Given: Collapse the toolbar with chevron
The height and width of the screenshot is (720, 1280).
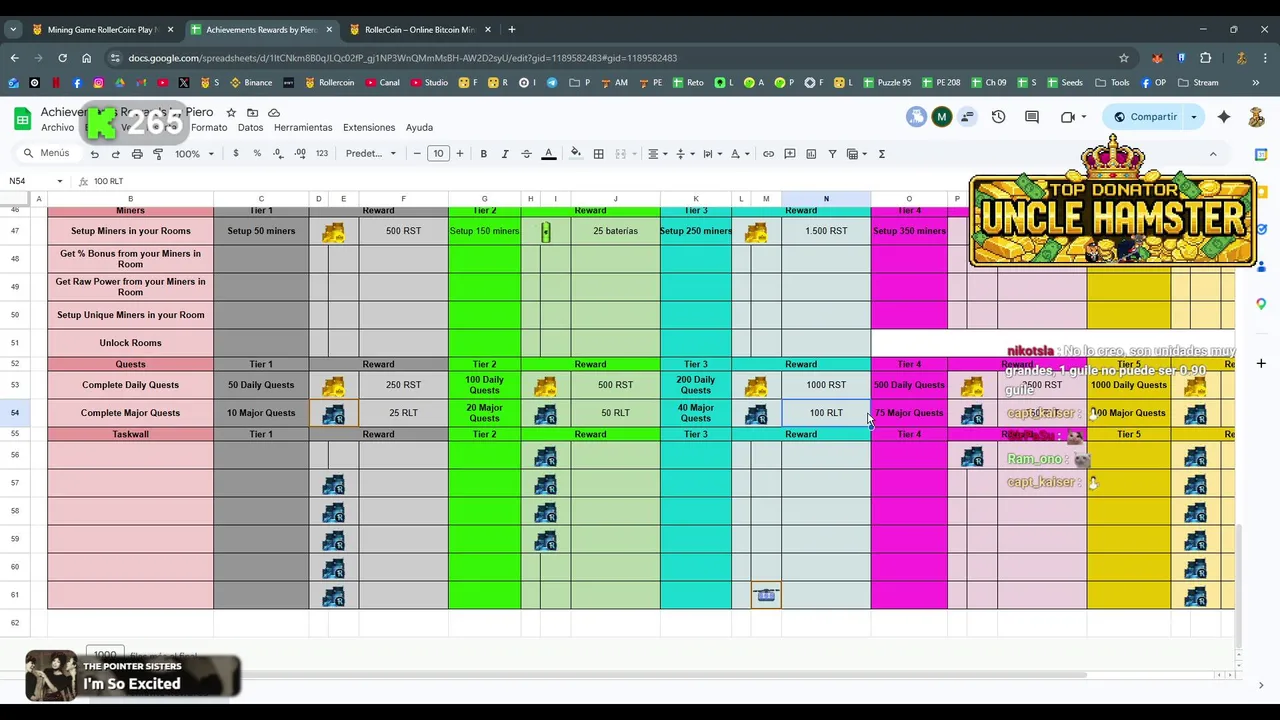Looking at the screenshot, I should click(x=1213, y=154).
